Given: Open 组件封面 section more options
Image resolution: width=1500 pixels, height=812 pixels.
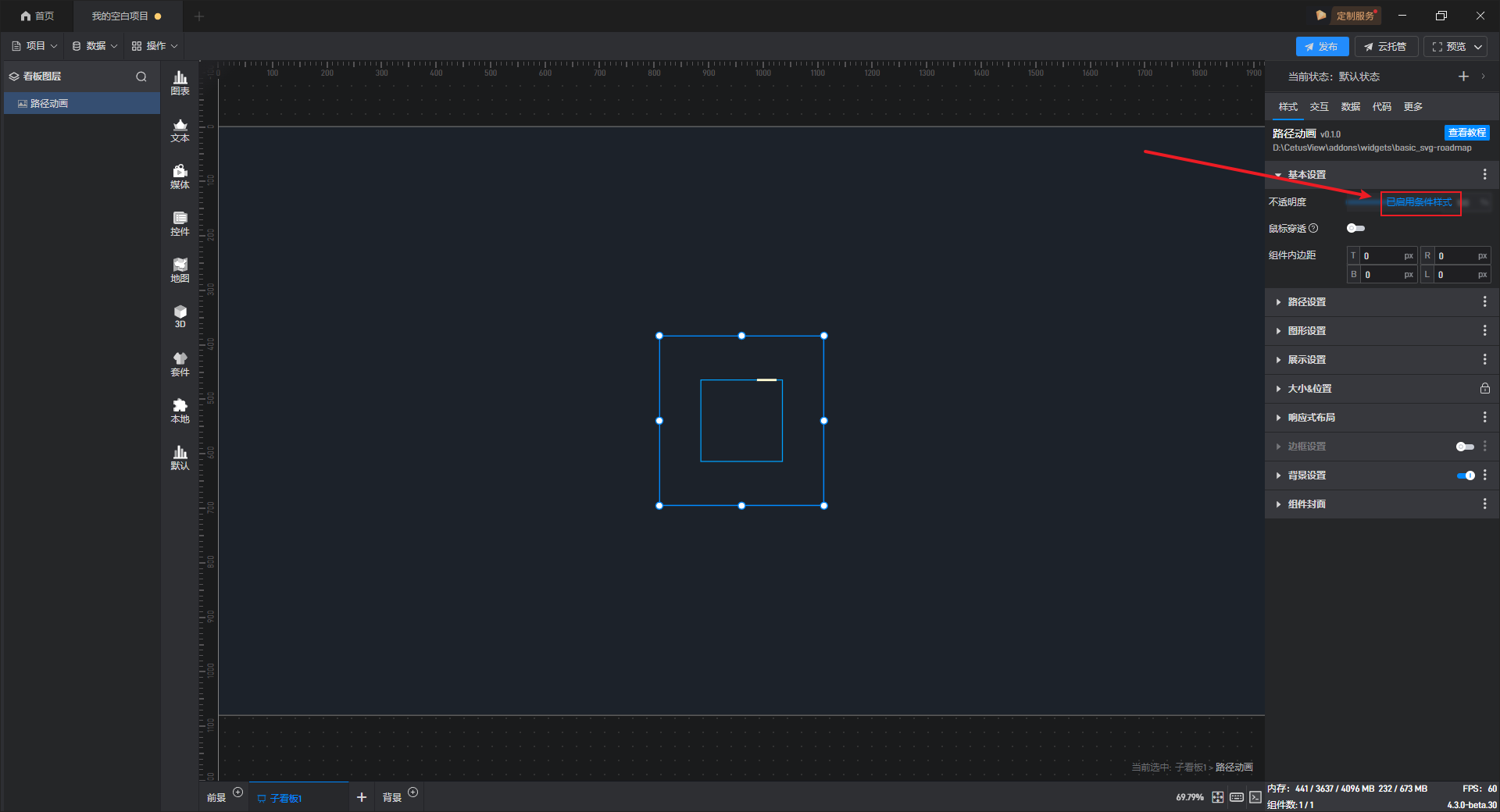Looking at the screenshot, I should [1484, 504].
